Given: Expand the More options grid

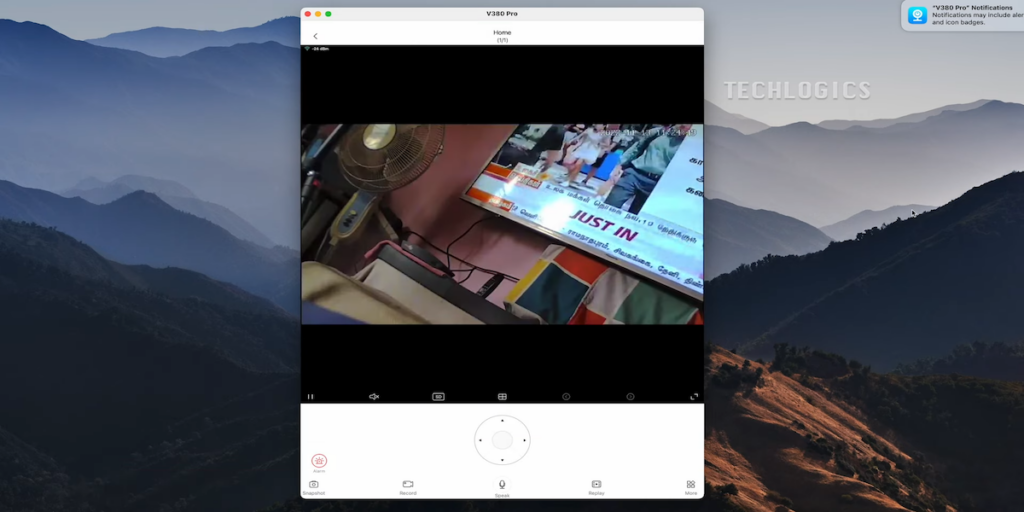Looking at the screenshot, I should [x=691, y=485].
